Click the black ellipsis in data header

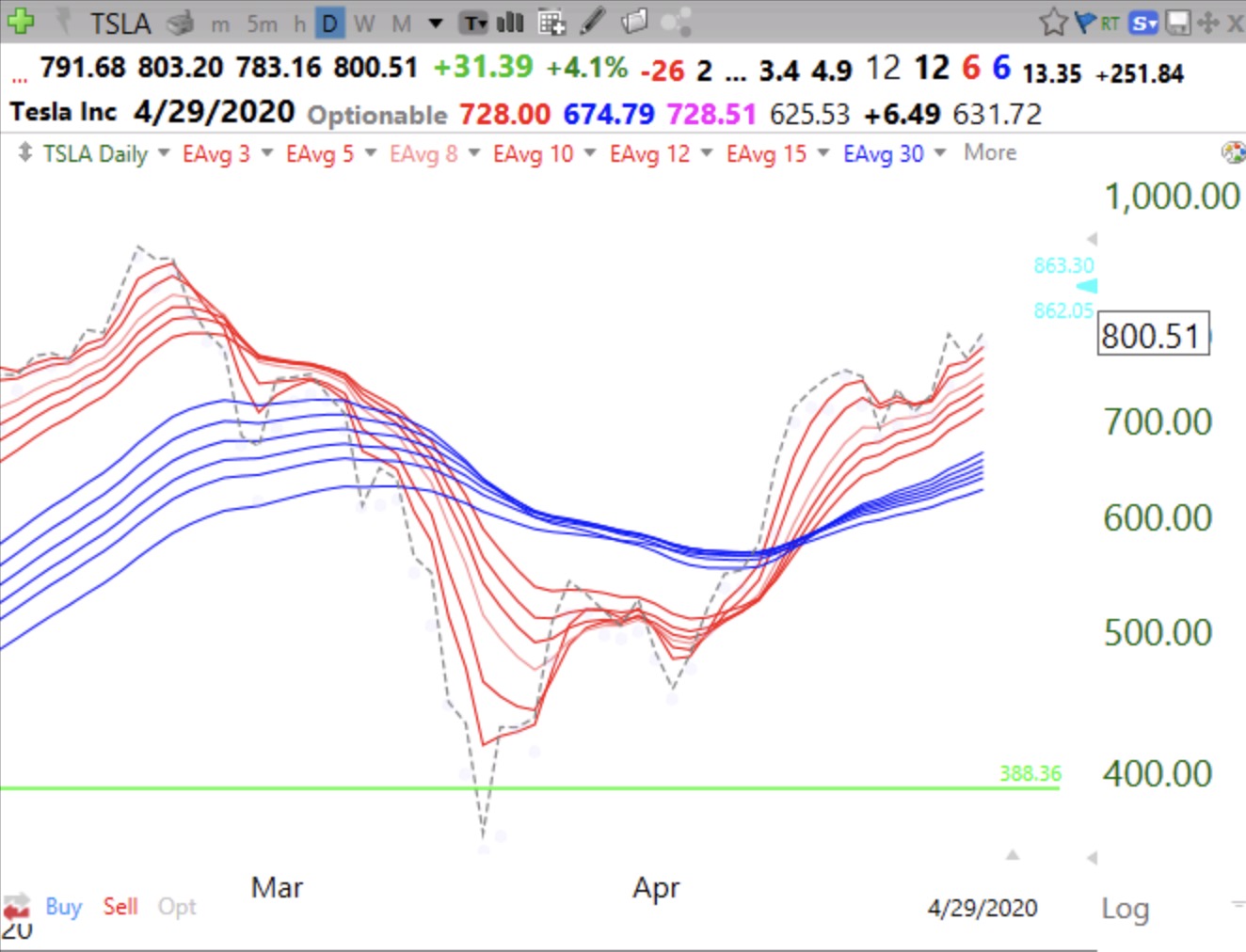click(735, 79)
